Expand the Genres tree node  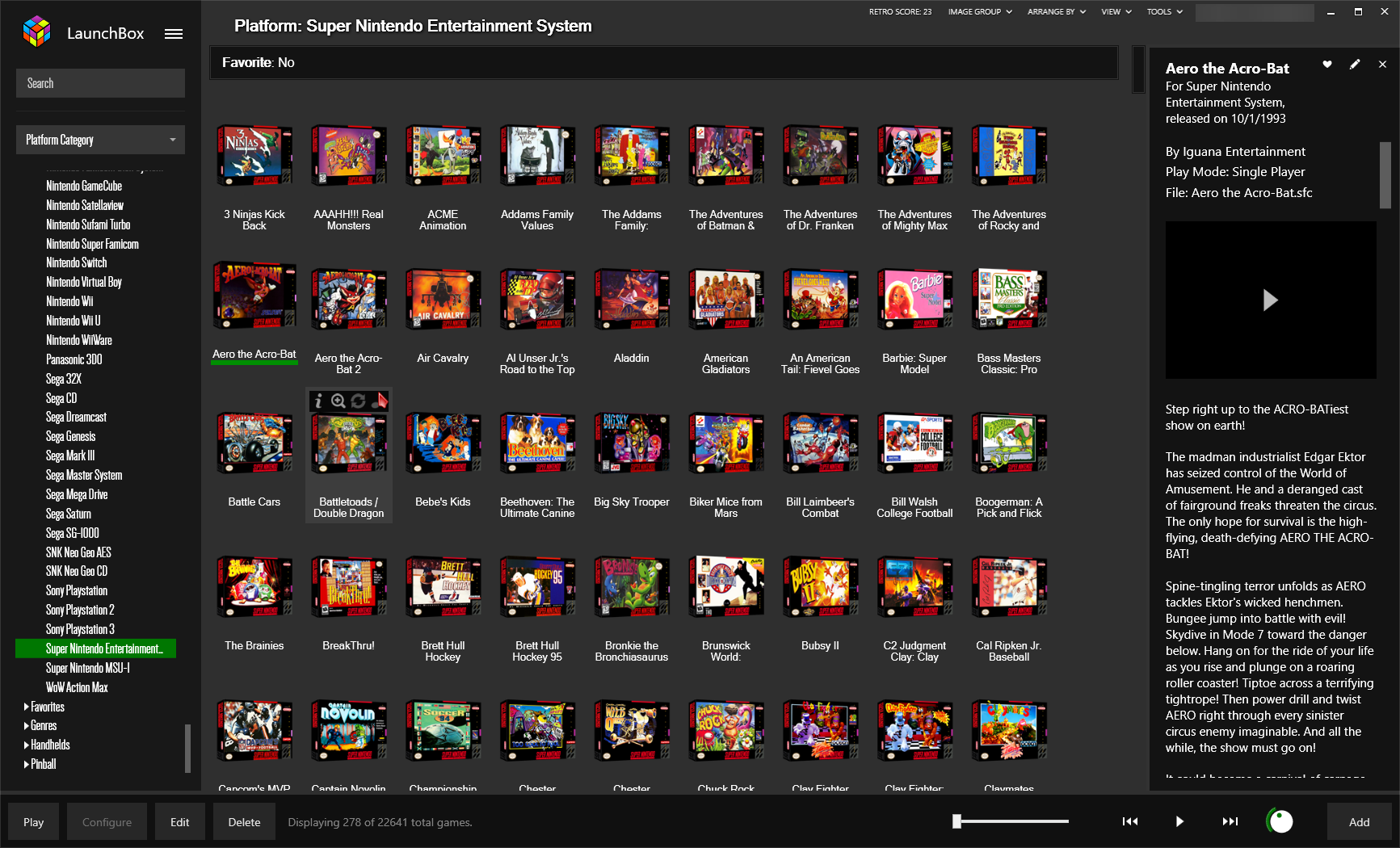pos(27,726)
